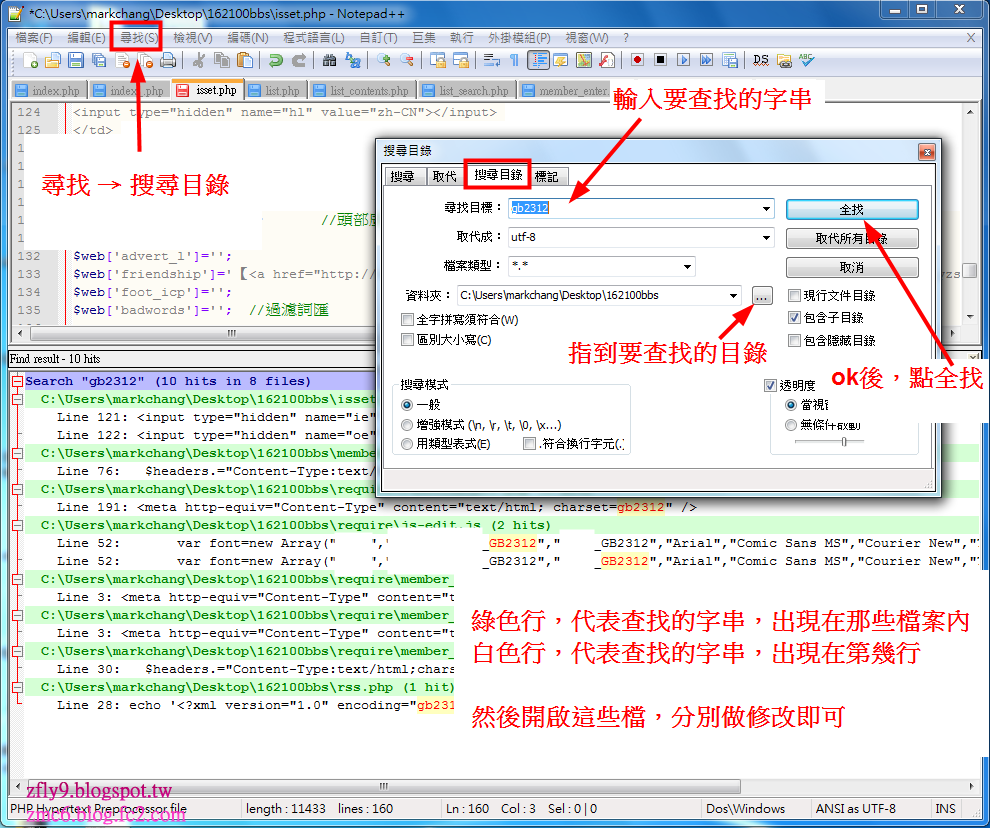The image size is (990, 828).
Task: Click the Save Recorded Macro icon
Action: (730, 61)
